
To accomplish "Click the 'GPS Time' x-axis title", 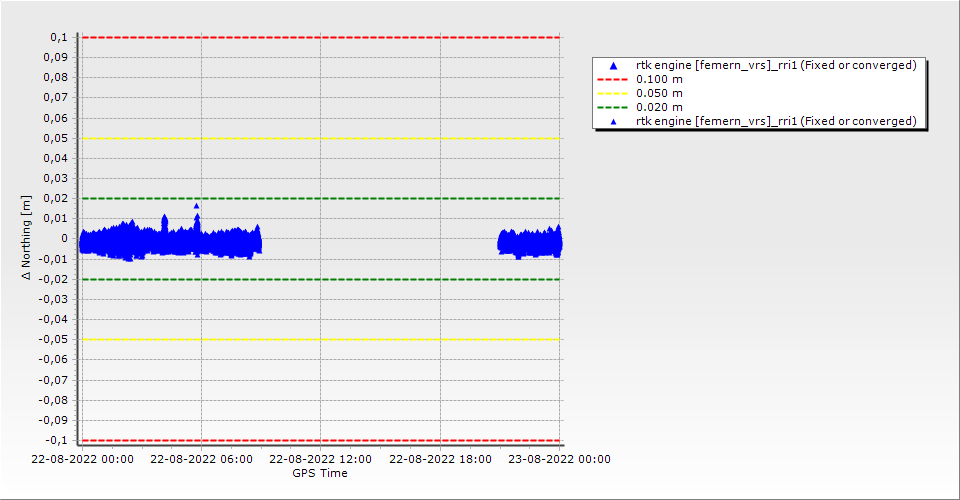I will point(320,473).
